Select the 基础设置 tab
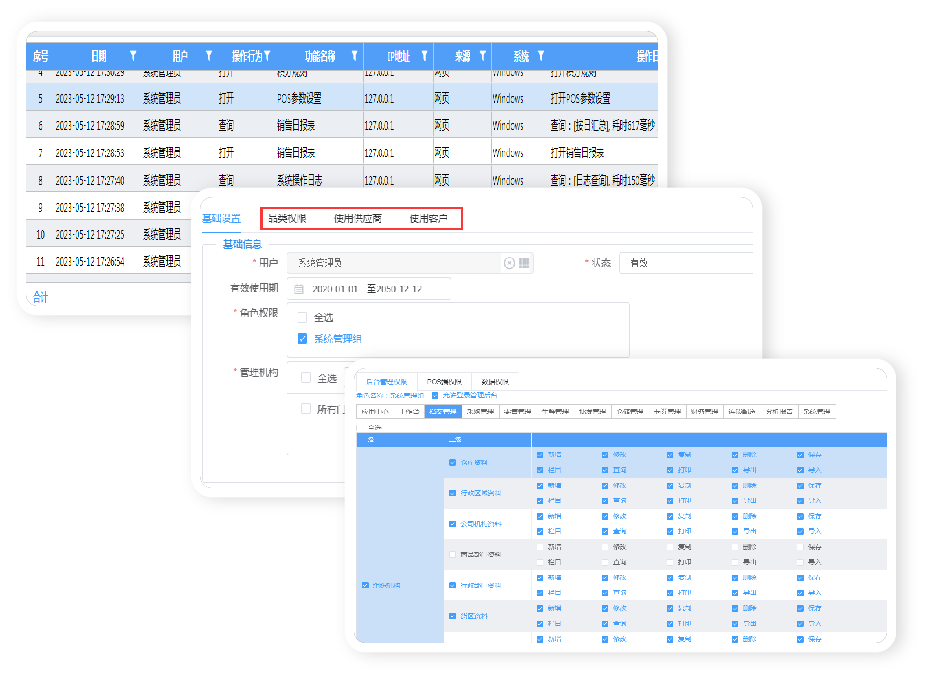The height and width of the screenshot is (678, 925). (x=221, y=218)
